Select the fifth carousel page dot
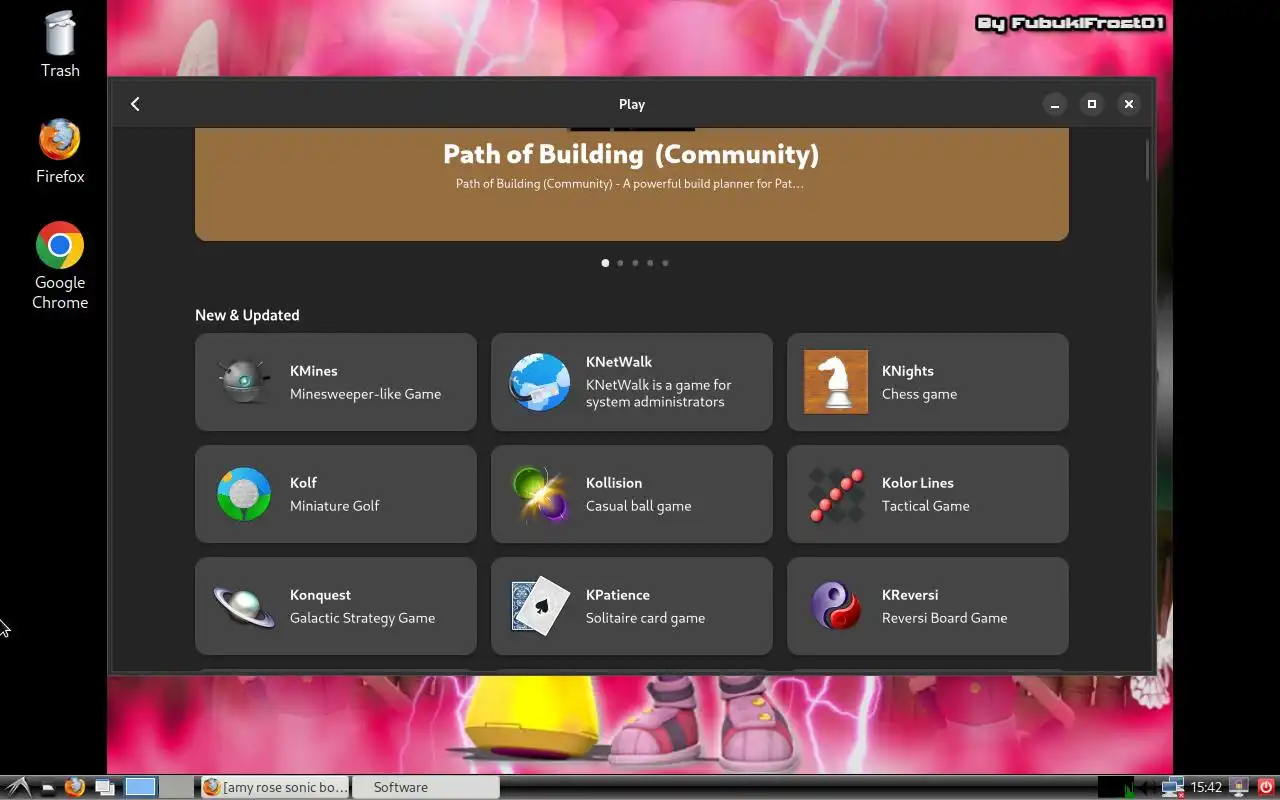This screenshot has width=1280, height=800. tap(665, 263)
